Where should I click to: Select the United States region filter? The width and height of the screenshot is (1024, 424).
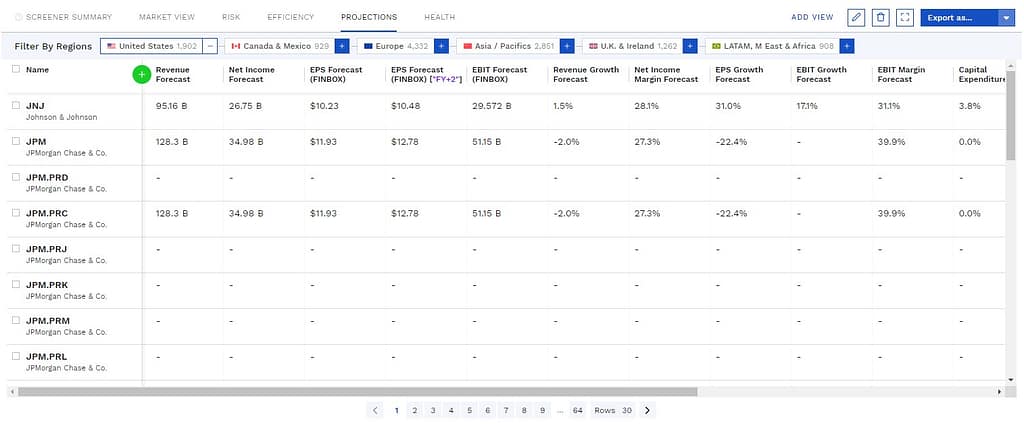tap(152, 46)
